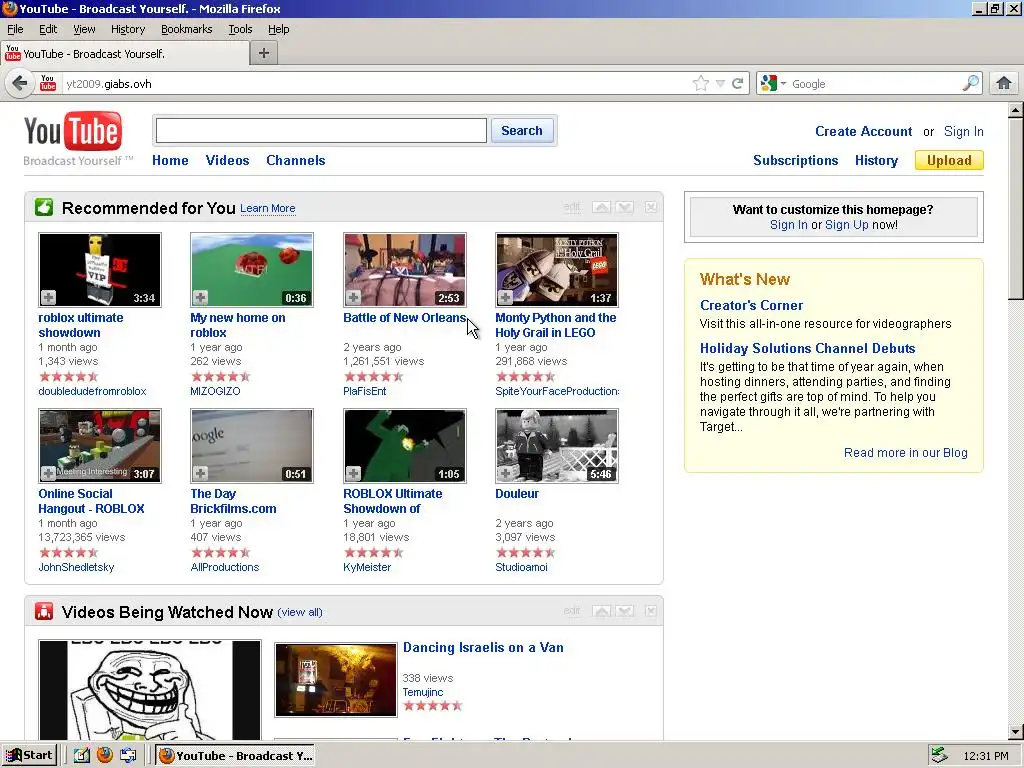Open Holiday Solutions Channel Debuts link
The height and width of the screenshot is (768, 1024).
click(807, 348)
